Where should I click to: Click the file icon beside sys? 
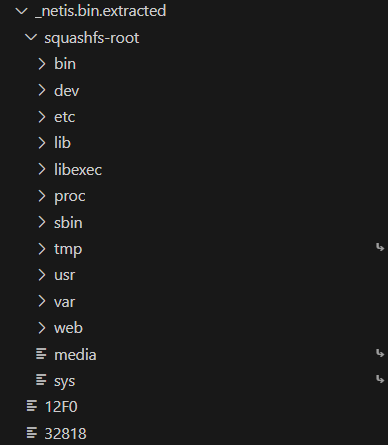(41, 380)
